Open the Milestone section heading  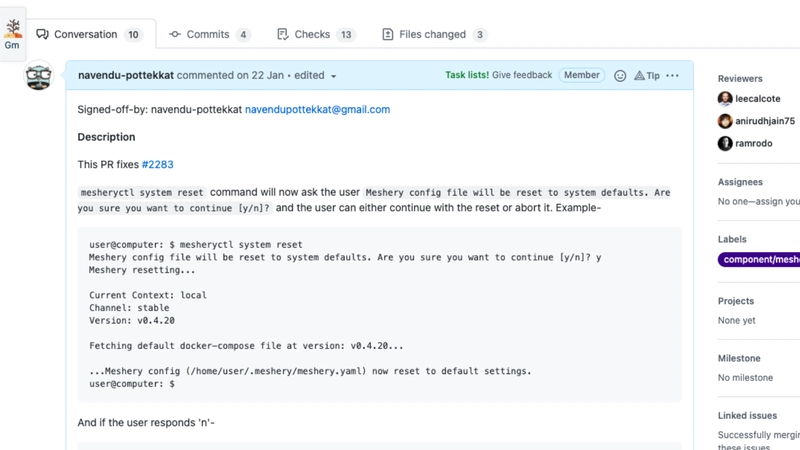click(x=739, y=358)
